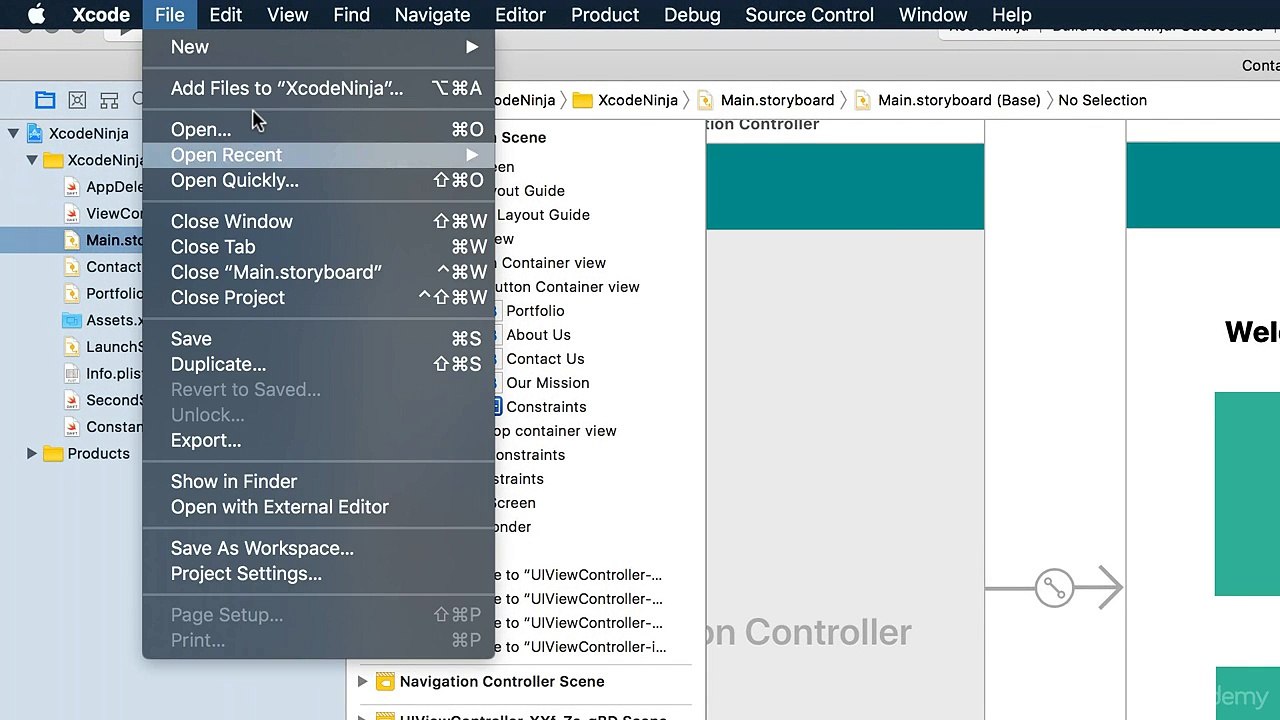Click the Contact storyboard file icon
Image resolution: width=1280 pixels, height=720 pixels.
pyautogui.click(x=71, y=267)
